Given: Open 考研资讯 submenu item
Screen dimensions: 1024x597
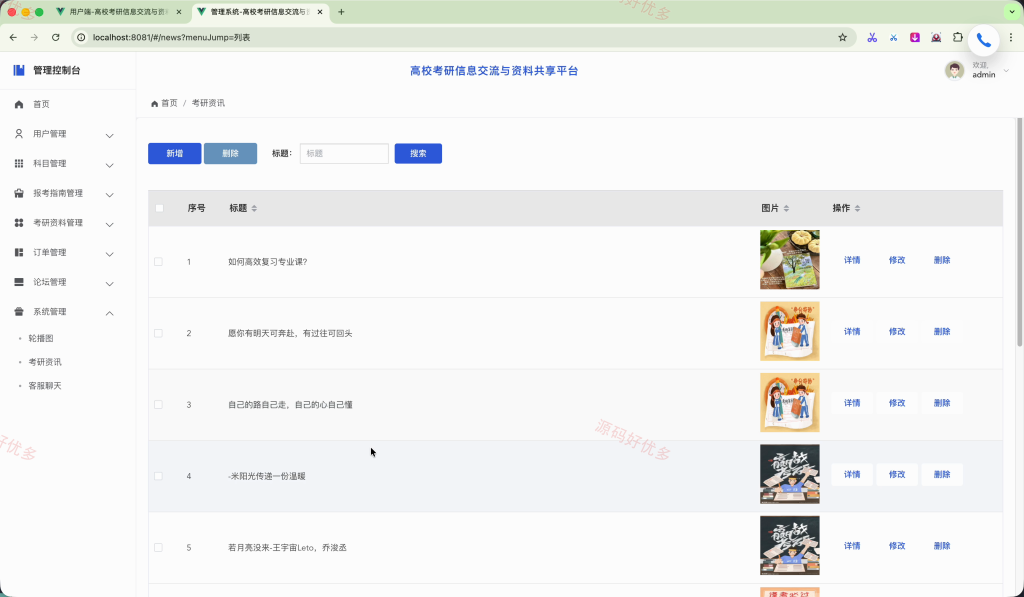Looking at the screenshot, I should click(x=45, y=362).
